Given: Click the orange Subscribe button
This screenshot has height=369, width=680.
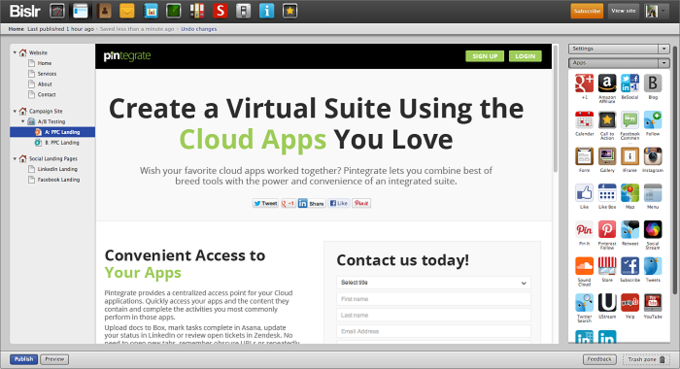Looking at the screenshot, I should [x=587, y=11].
